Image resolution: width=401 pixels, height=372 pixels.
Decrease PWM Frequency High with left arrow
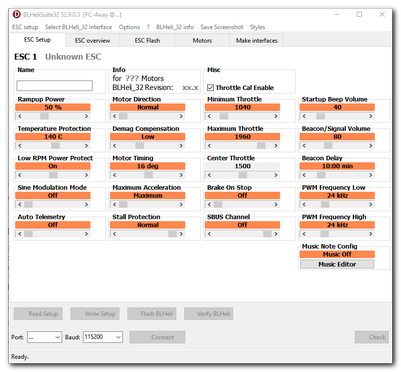(x=304, y=234)
